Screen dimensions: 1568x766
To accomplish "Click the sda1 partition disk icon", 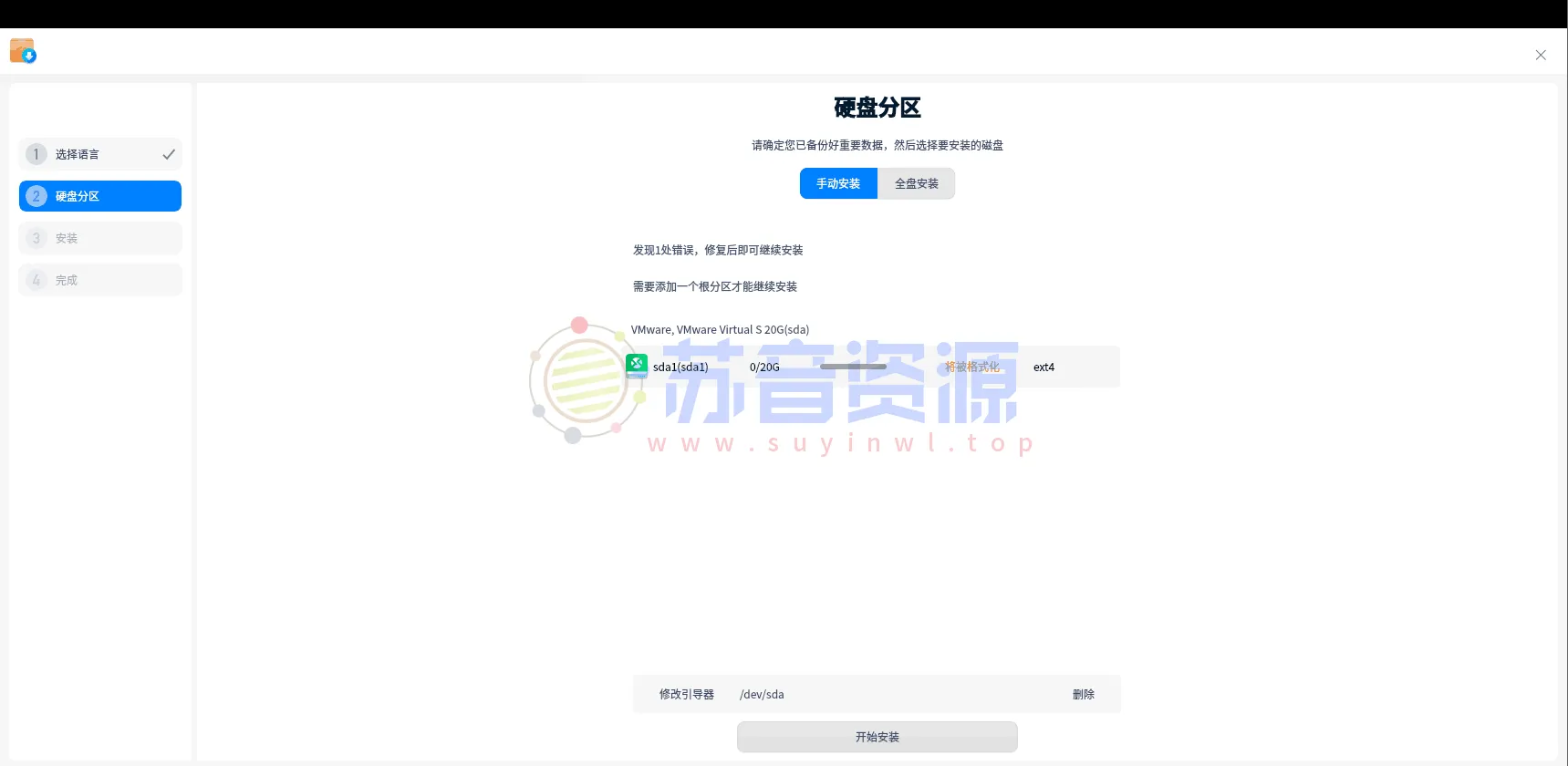I will pos(637,367).
